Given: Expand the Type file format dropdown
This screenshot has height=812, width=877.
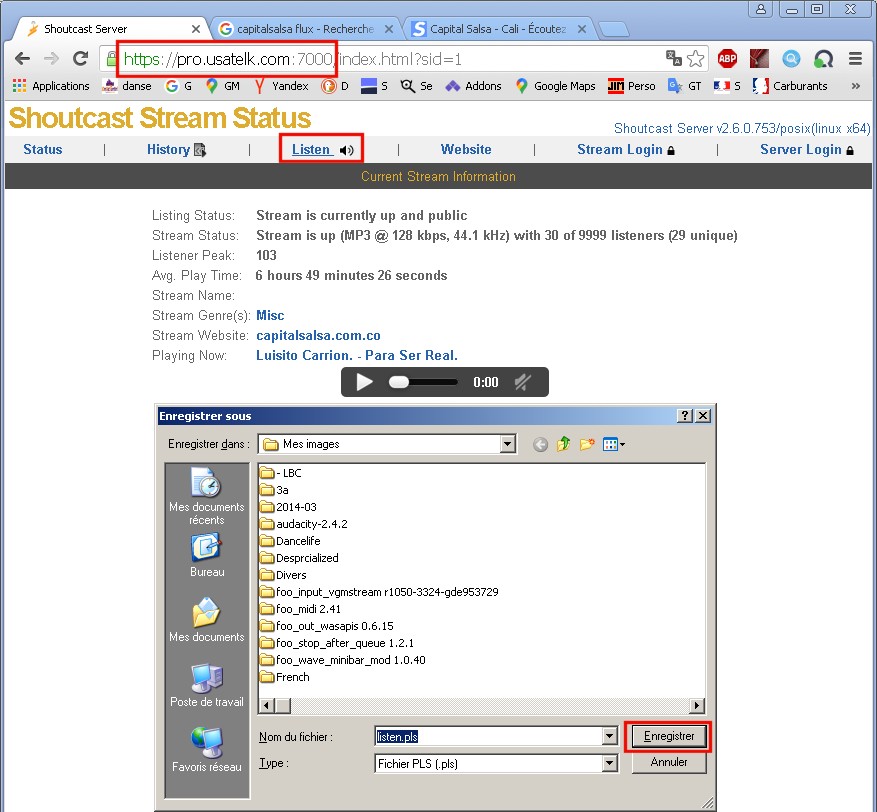Looking at the screenshot, I should 610,763.
